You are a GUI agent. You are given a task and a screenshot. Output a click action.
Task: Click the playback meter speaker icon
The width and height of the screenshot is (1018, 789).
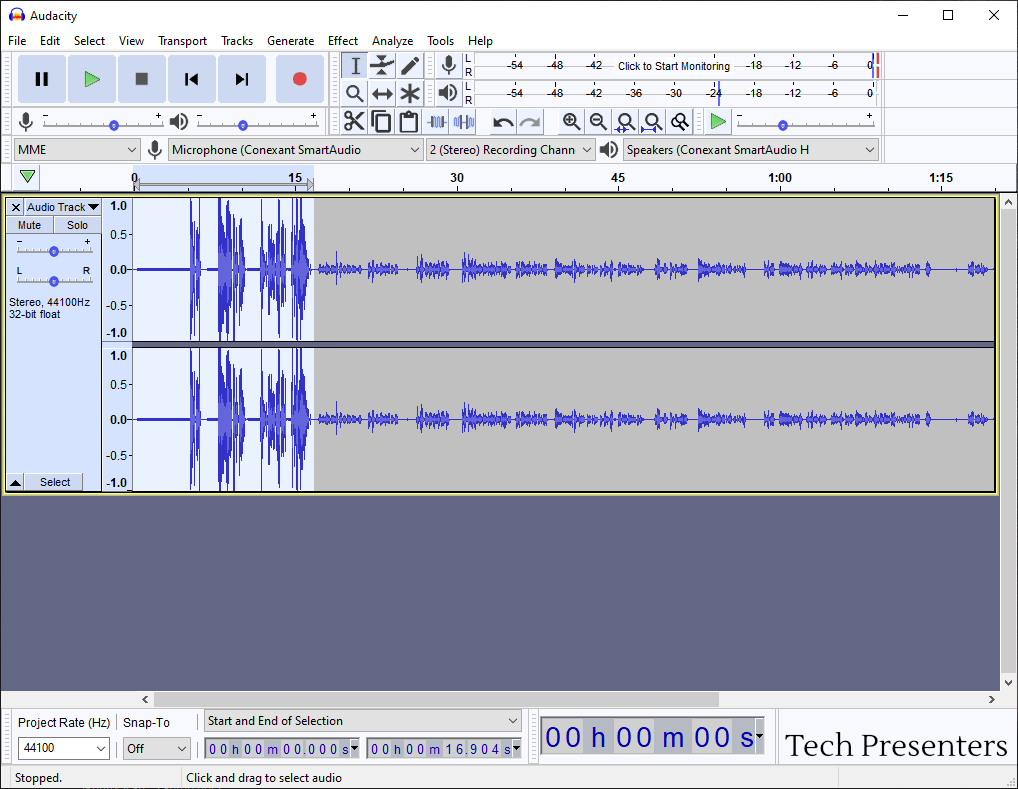pyautogui.click(x=448, y=94)
